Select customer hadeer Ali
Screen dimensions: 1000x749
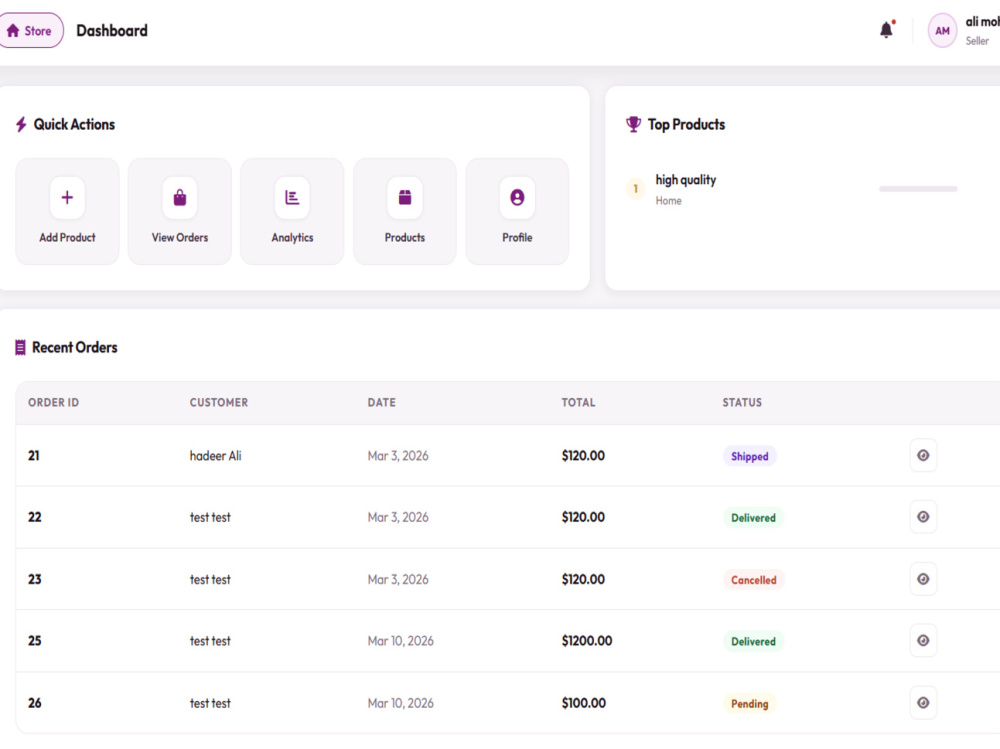[216, 456]
